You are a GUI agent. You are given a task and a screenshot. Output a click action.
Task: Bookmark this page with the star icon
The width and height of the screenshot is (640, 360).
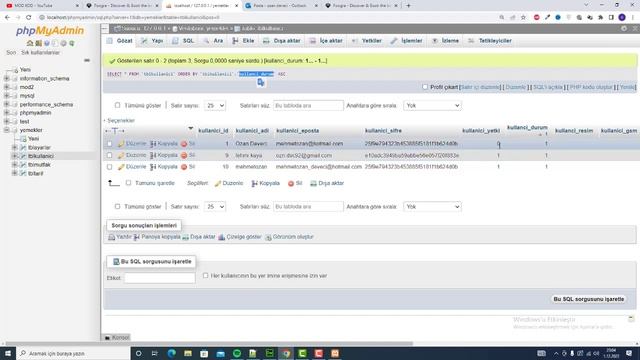pyautogui.click(x=523, y=18)
